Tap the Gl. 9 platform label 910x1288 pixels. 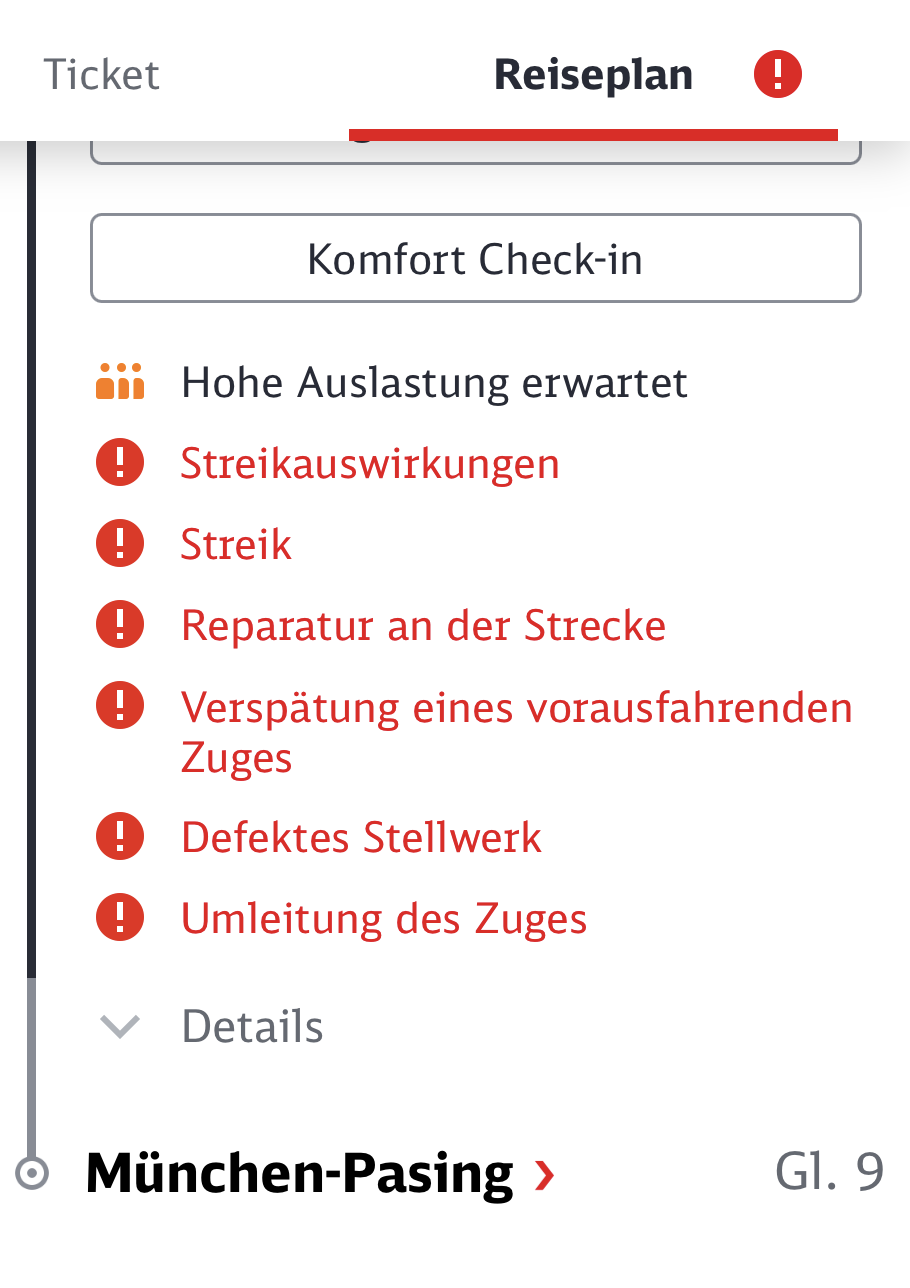click(x=829, y=1172)
